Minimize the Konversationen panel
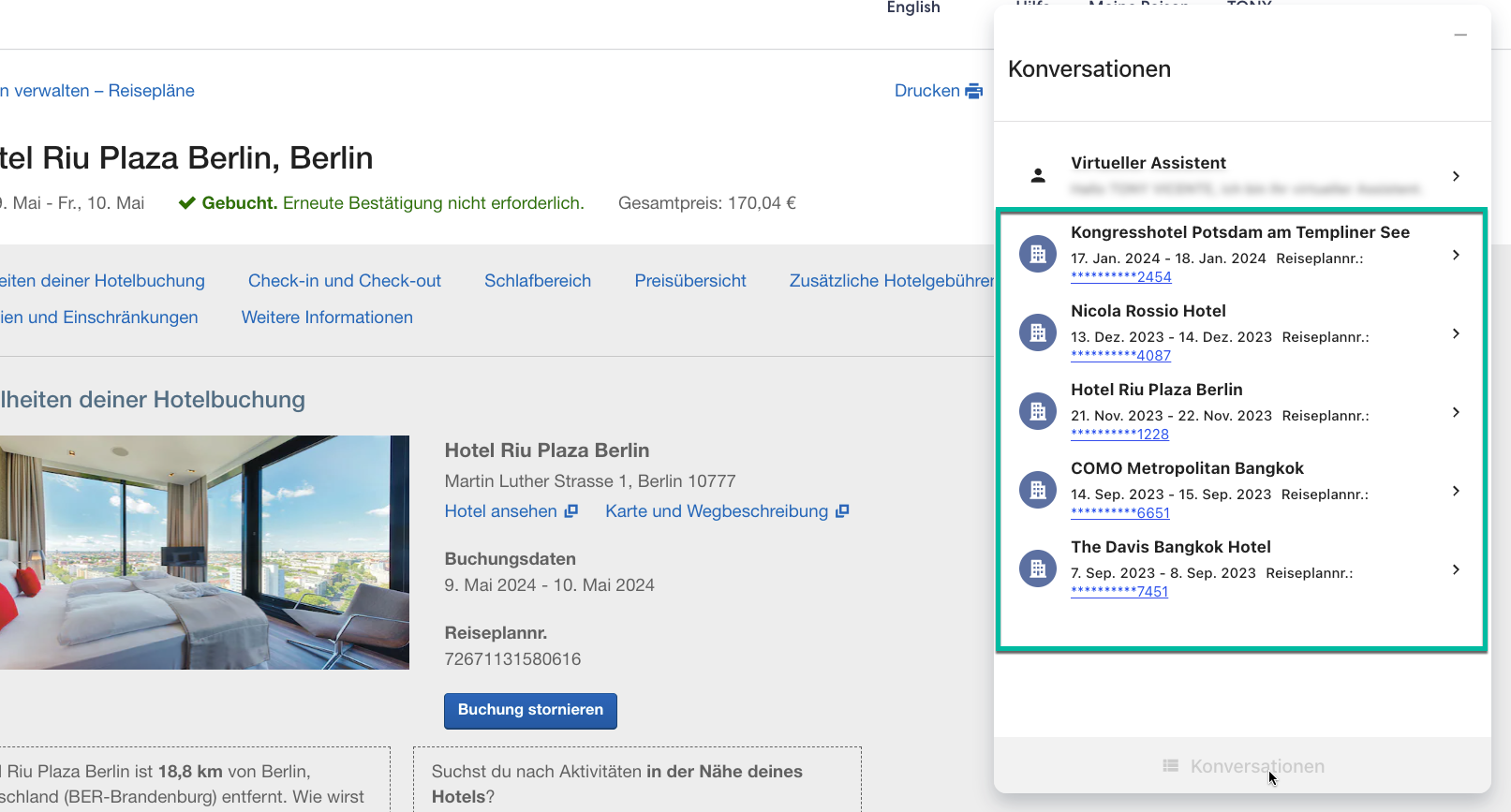Viewport: 1511px width, 812px height. (x=1460, y=36)
